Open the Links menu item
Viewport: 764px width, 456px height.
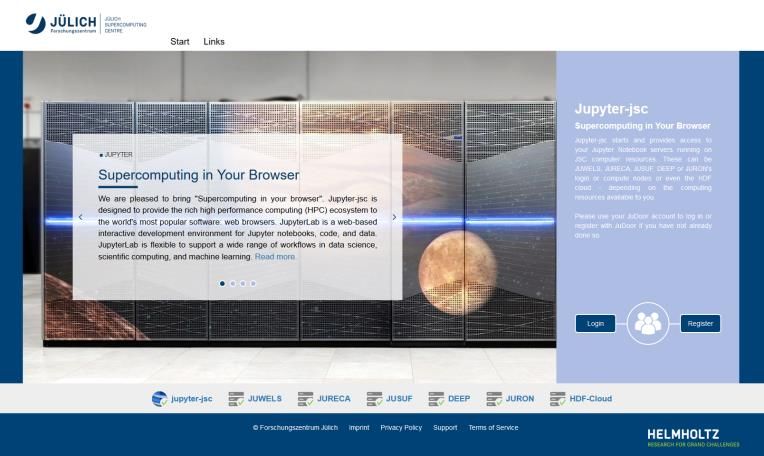214,41
